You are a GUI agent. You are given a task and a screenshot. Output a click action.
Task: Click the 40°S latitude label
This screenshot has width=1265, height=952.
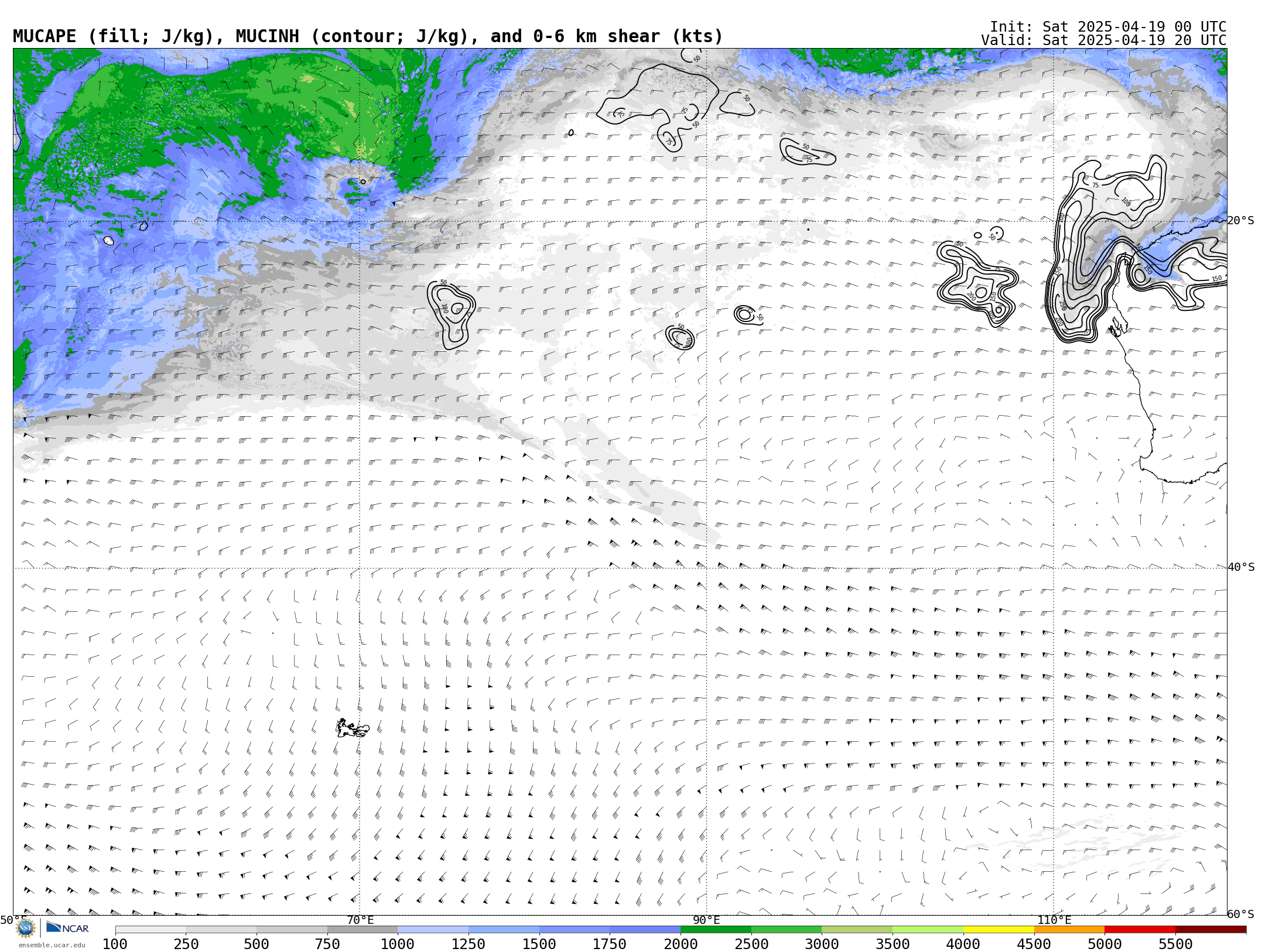coord(1240,567)
